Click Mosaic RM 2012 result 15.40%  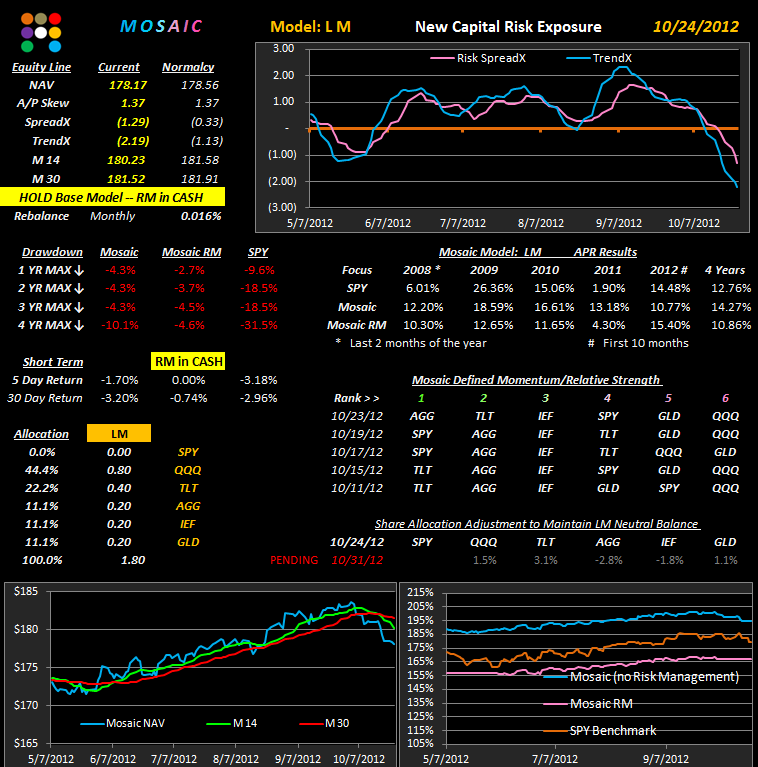670,325
